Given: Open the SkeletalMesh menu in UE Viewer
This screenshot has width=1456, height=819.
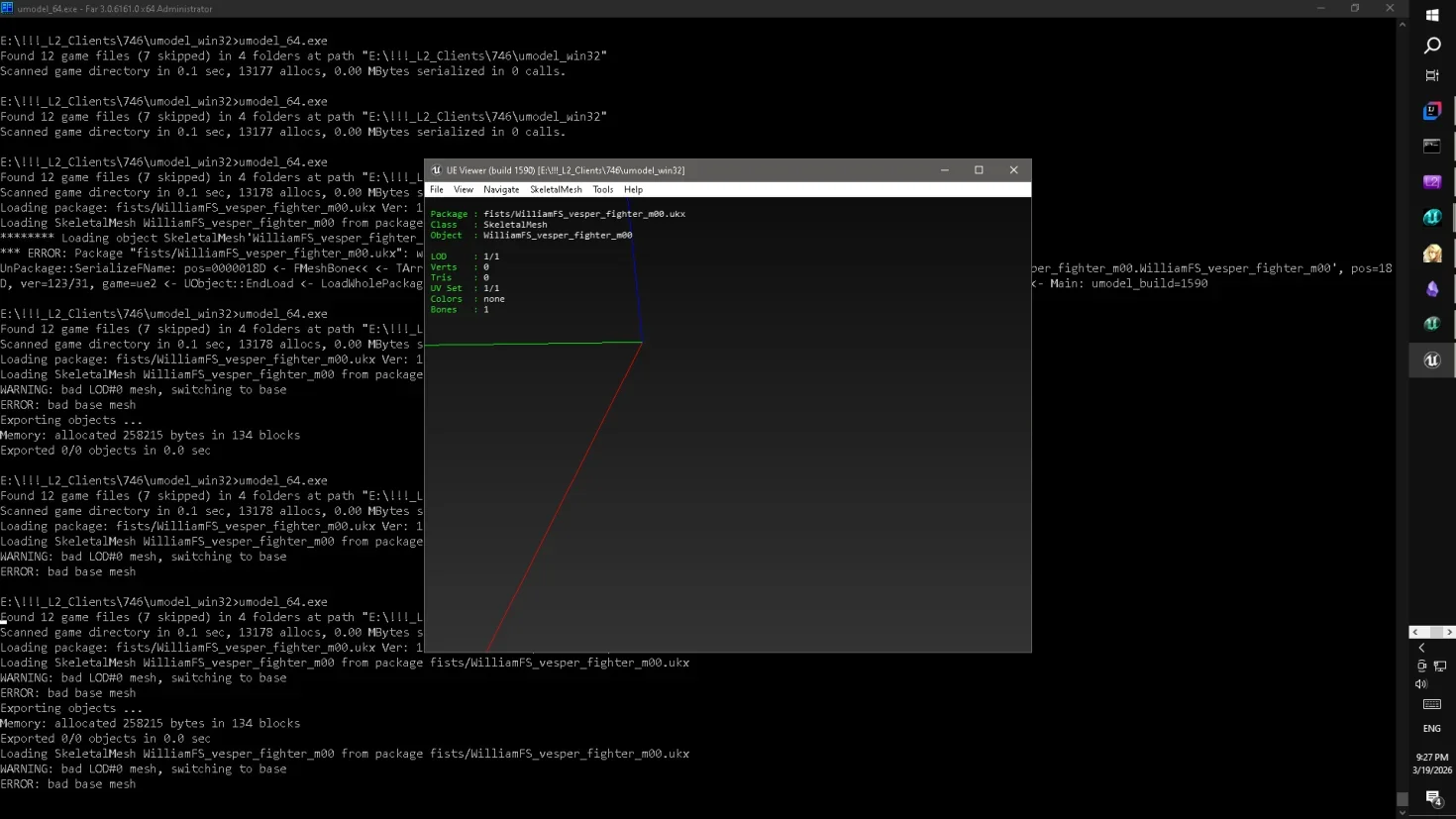Looking at the screenshot, I should coord(556,189).
